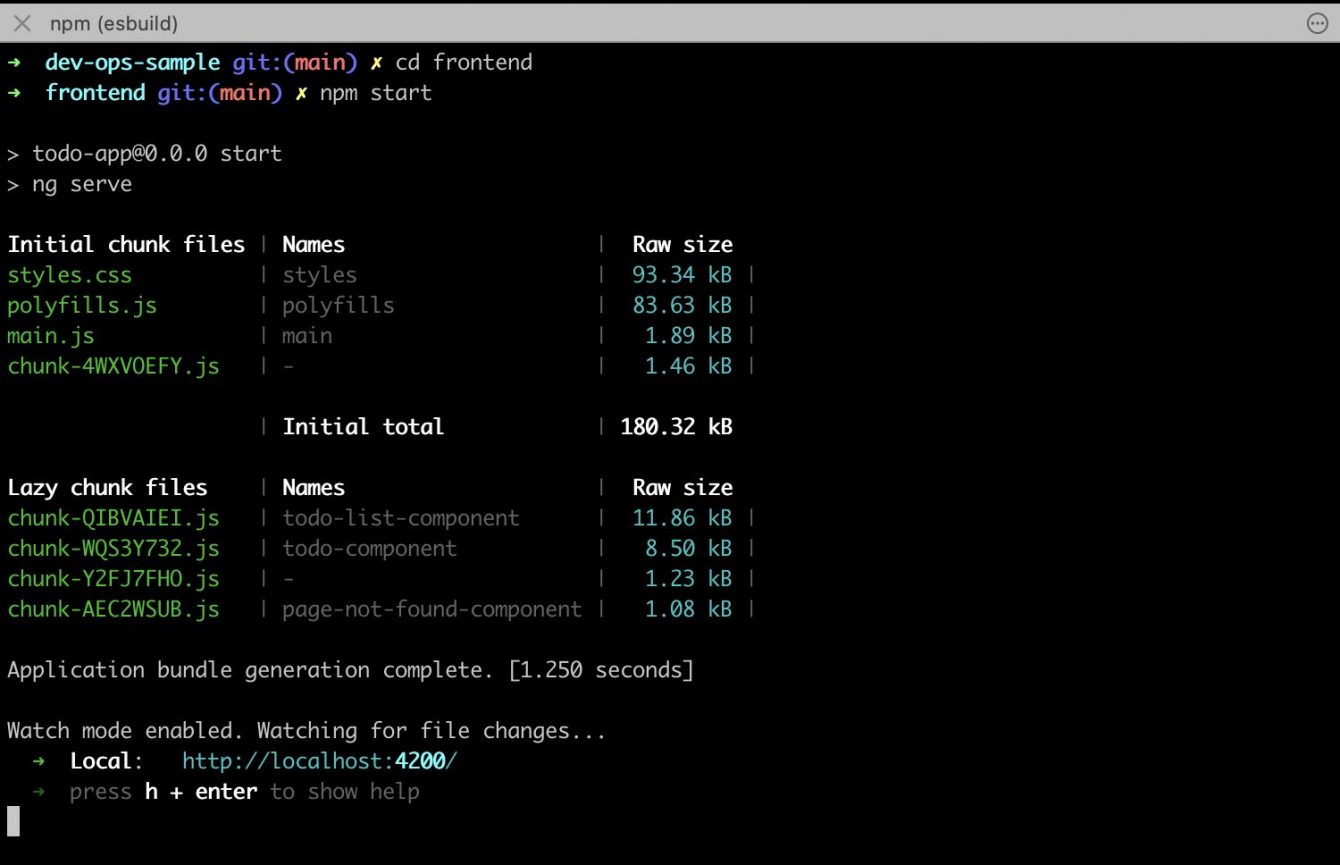1340x865 pixels.
Task: Click chunk-QIBVAIEI.js lazy chunk entry
Action: click(113, 518)
